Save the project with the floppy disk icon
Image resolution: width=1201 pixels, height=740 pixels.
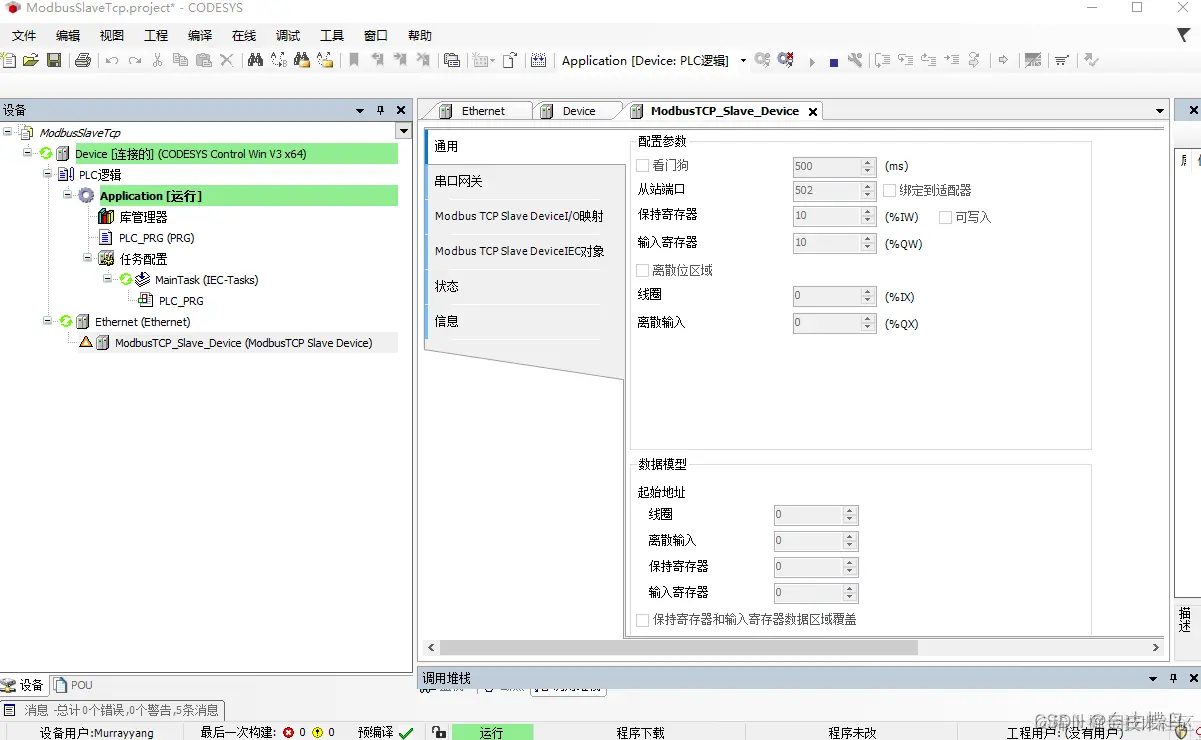point(55,60)
